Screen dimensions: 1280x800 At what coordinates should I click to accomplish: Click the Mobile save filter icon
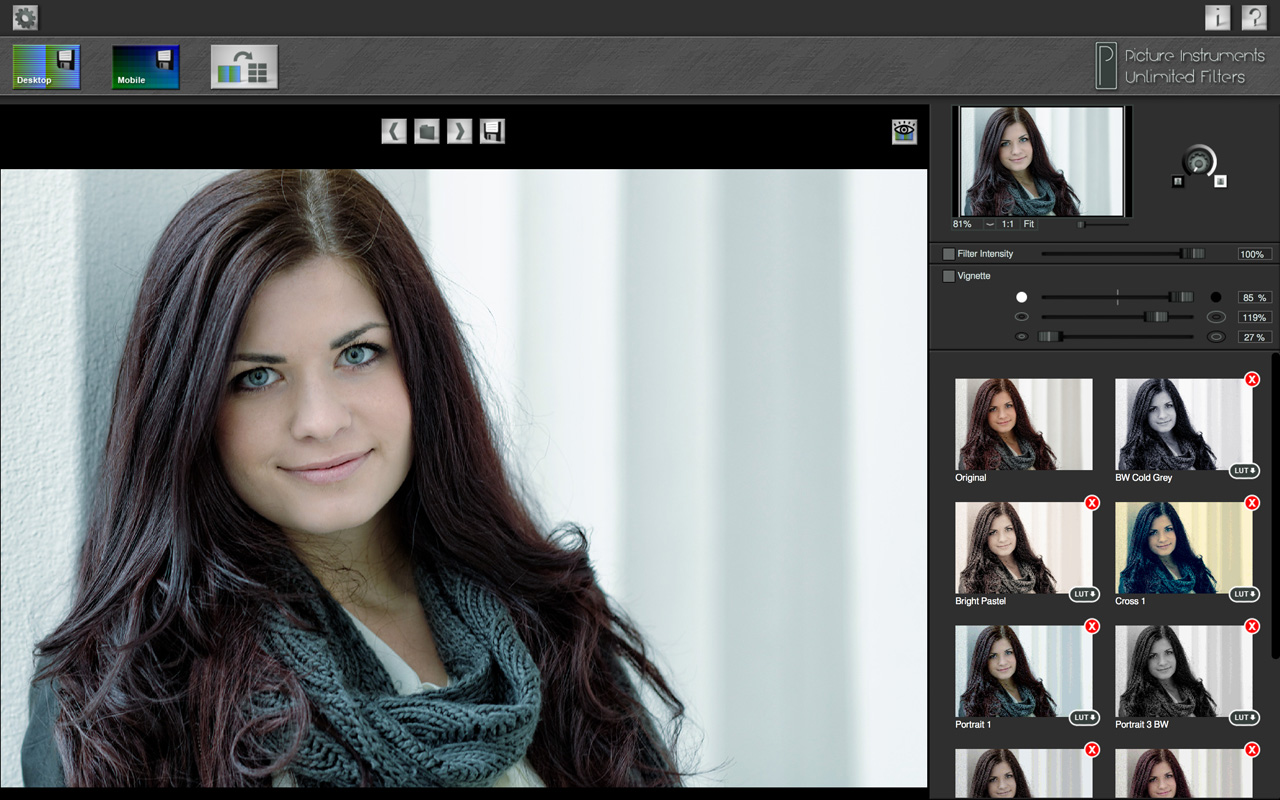146,67
